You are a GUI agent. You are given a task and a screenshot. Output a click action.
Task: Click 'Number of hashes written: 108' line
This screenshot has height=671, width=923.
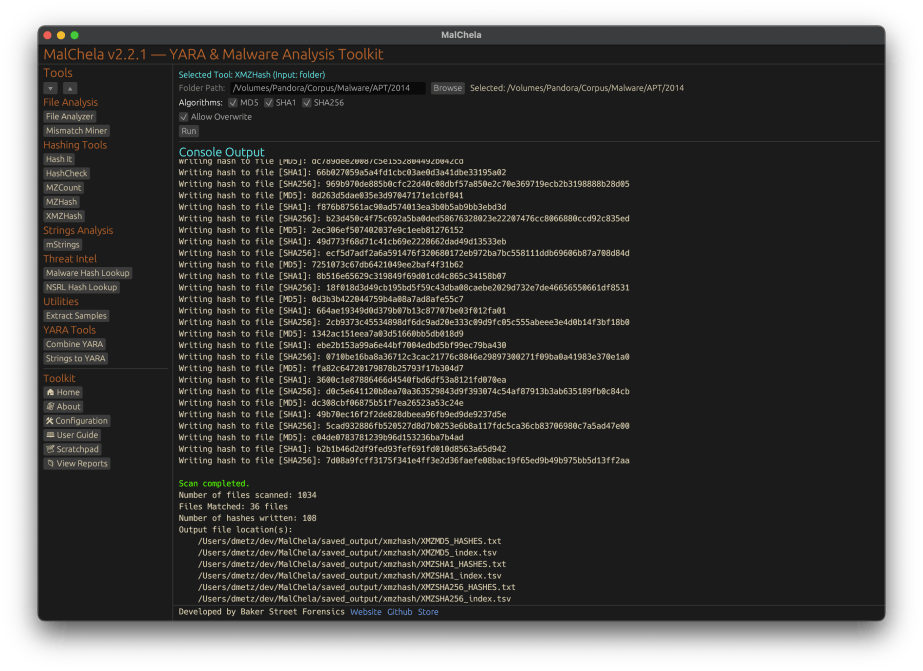coord(247,518)
